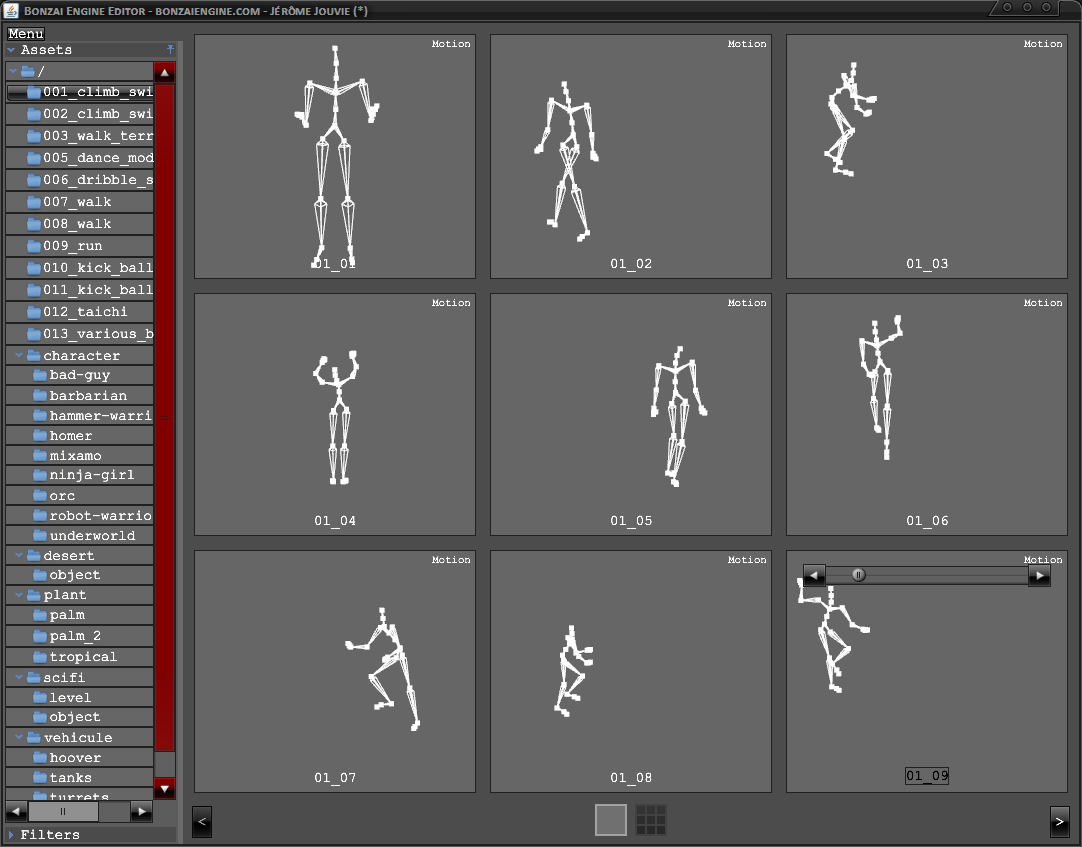Select the 01_05 motion thumbnail
The height and width of the screenshot is (847, 1082).
(630, 413)
